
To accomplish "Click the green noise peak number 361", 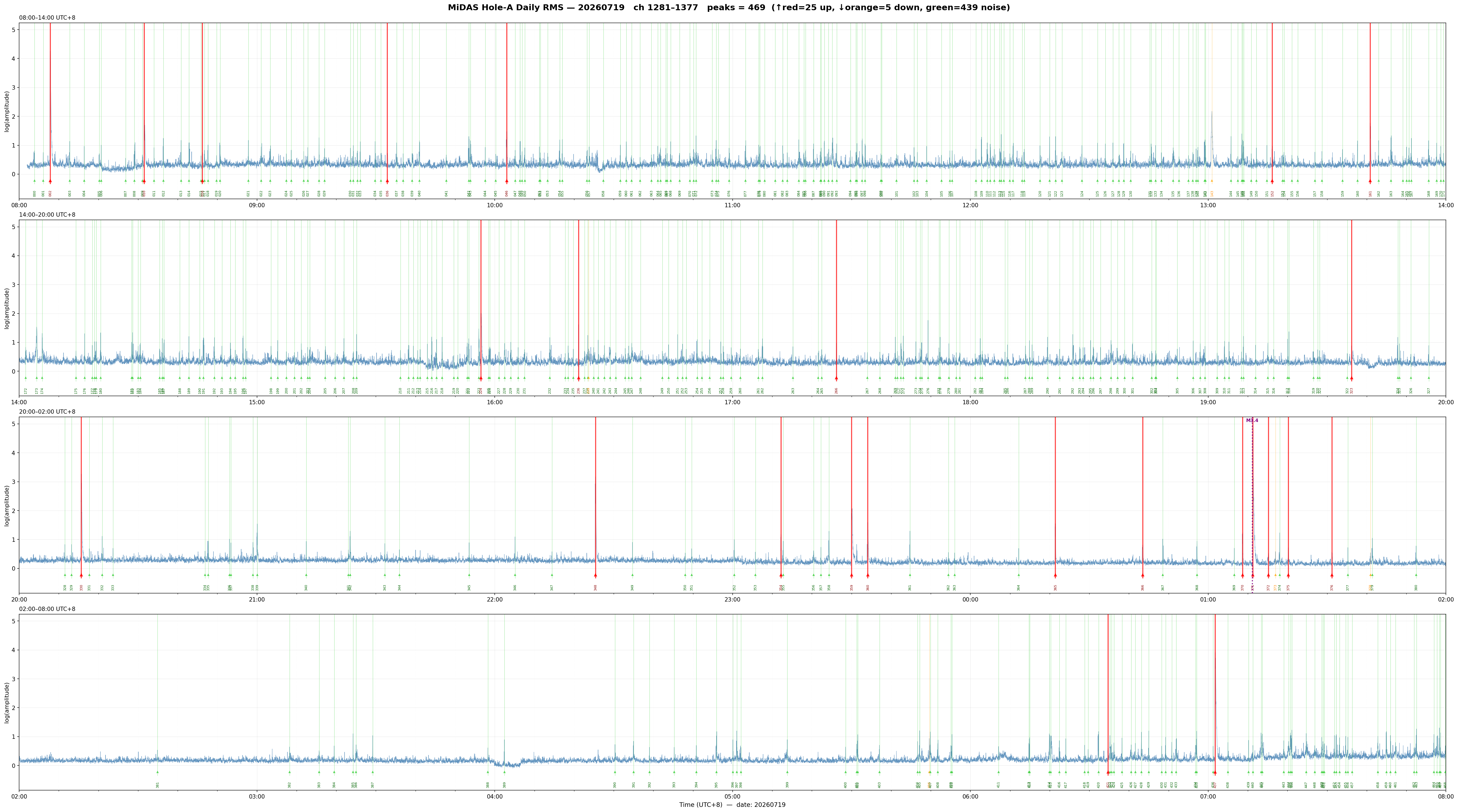I will (910, 587).
